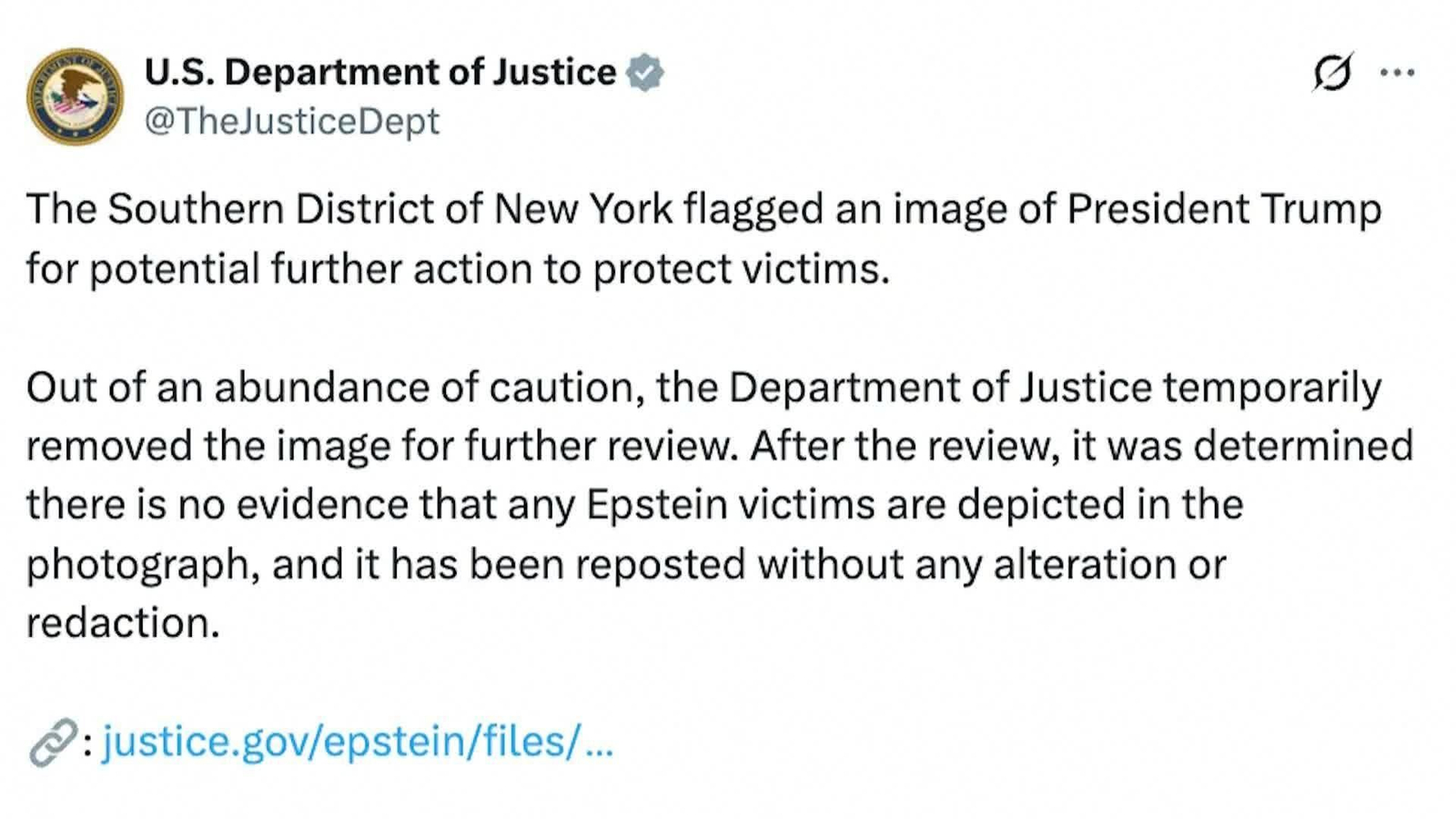Click "Department of Justice temporarily" in second paragraph
1456x819 pixels.
(1055, 388)
